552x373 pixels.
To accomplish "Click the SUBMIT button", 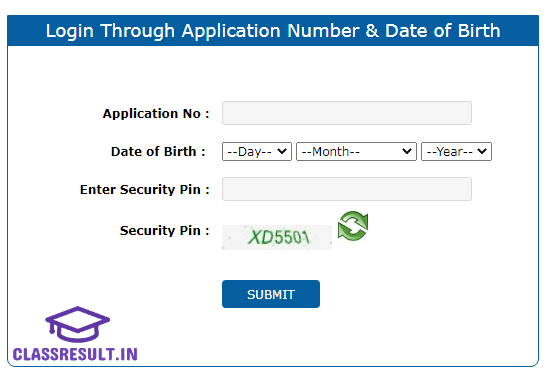I will pyautogui.click(x=271, y=294).
